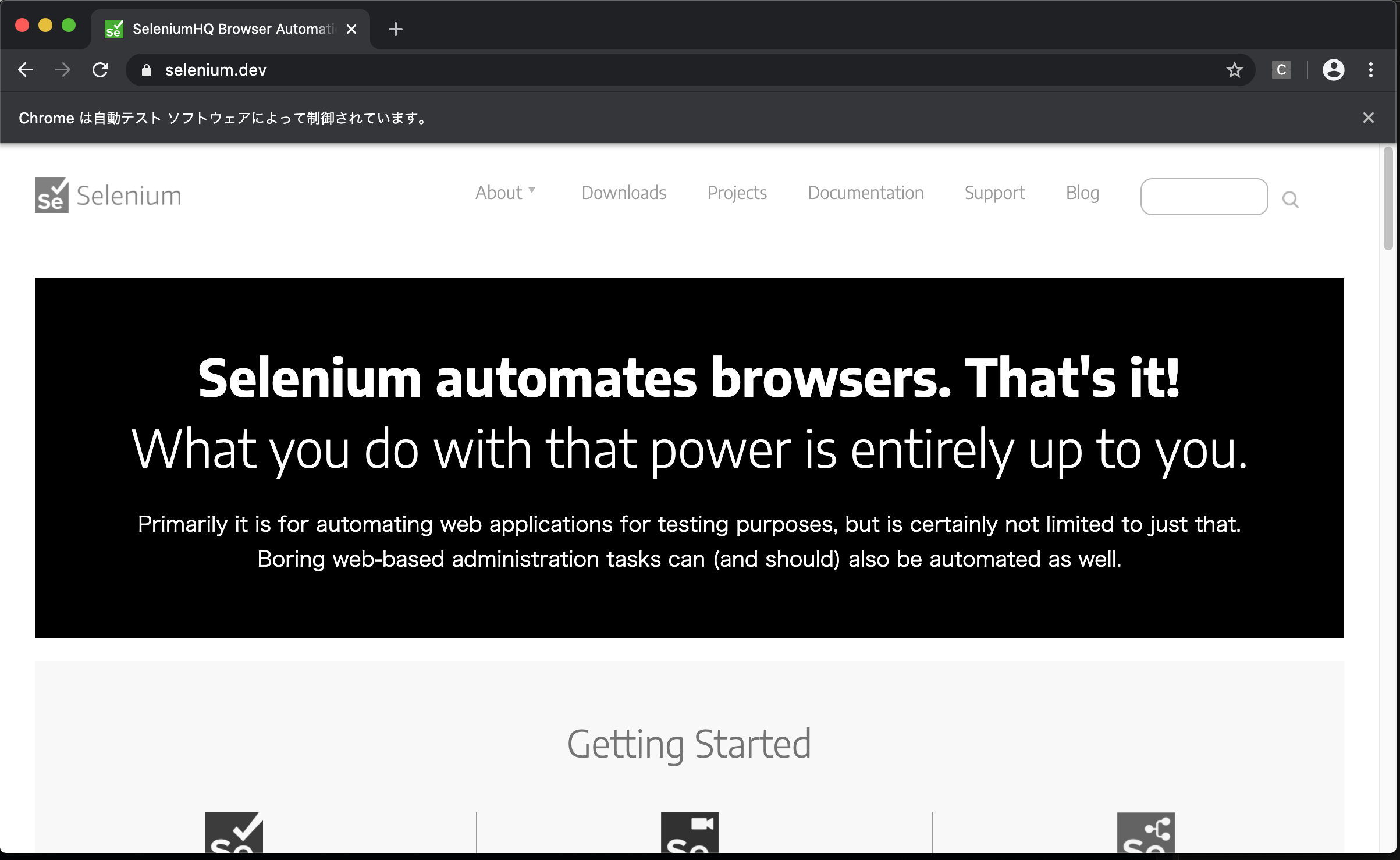Open the Blog nav link
Screen dimensions: 1400x860
pyautogui.click(x=1082, y=193)
